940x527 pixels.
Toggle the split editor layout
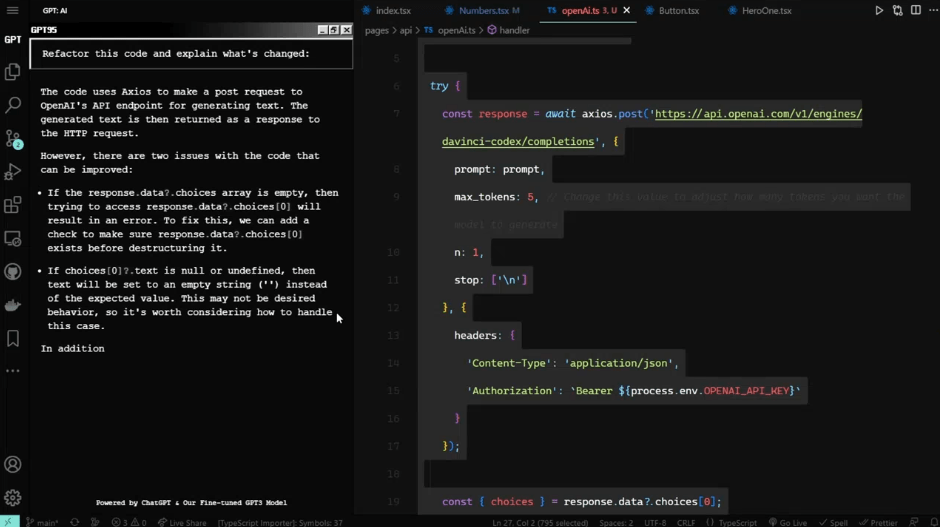pyautogui.click(x=914, y=11)
